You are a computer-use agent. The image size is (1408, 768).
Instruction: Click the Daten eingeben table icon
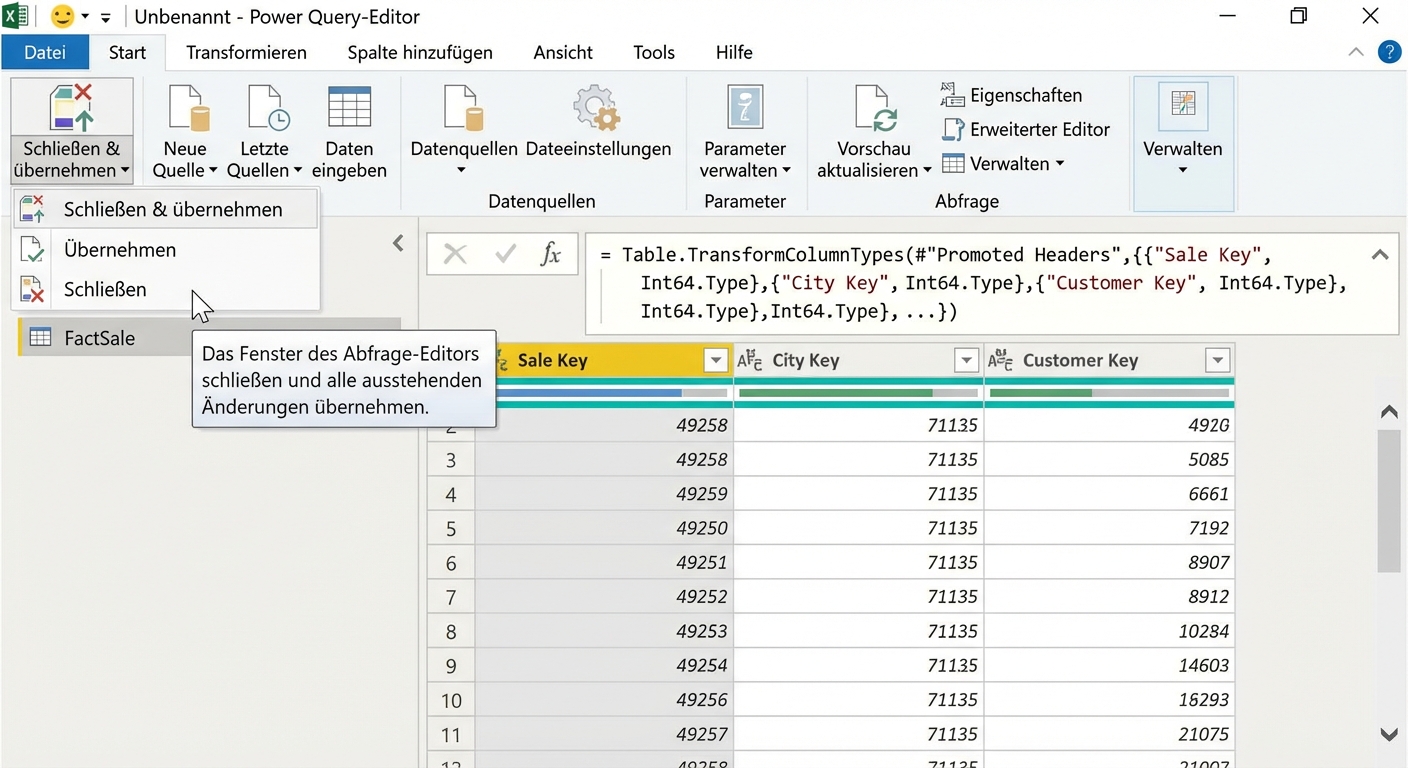[349, 108]
